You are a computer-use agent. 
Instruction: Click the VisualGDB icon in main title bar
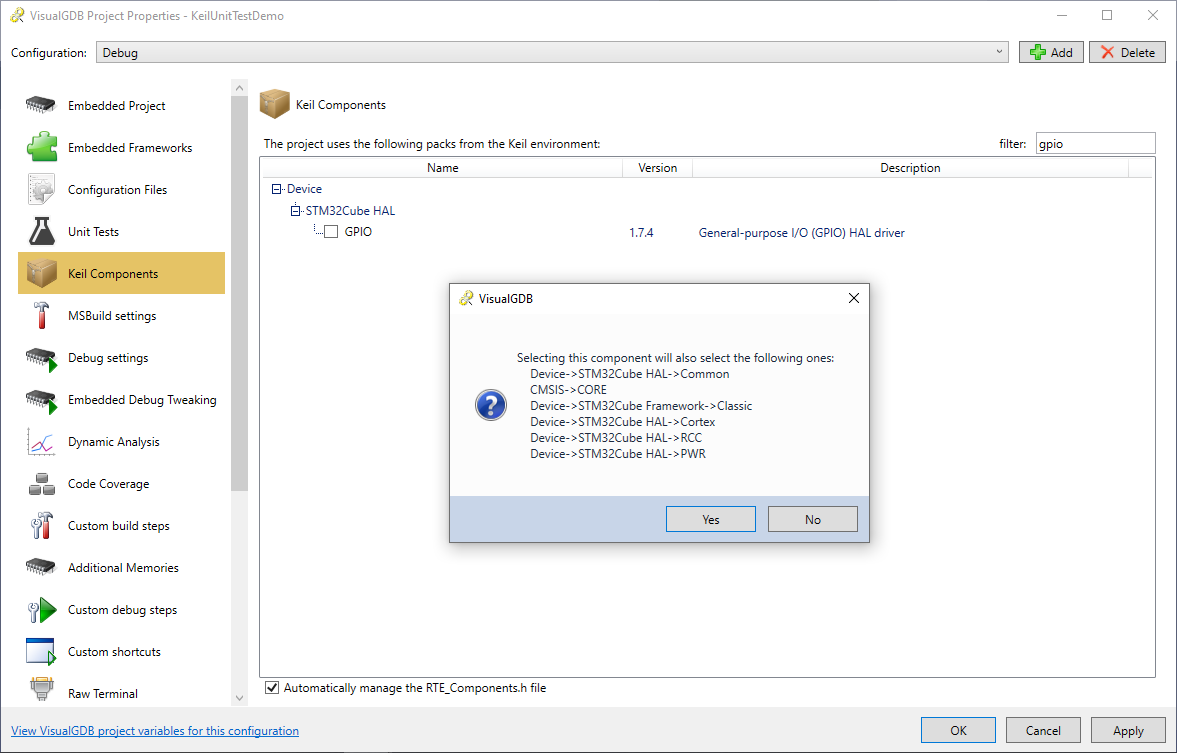pyautogui.click(x=17, y=15)
